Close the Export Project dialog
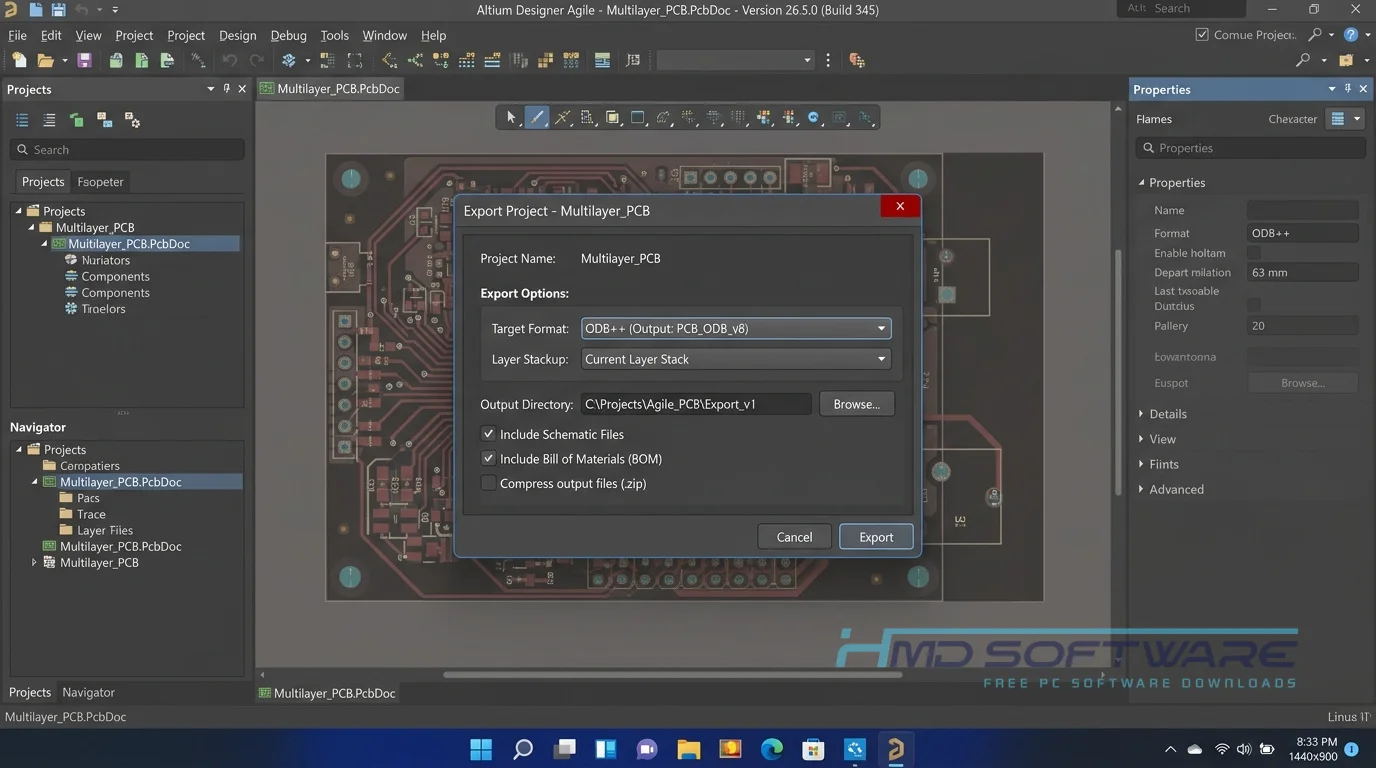The image size is (1376, 768). 900,206
